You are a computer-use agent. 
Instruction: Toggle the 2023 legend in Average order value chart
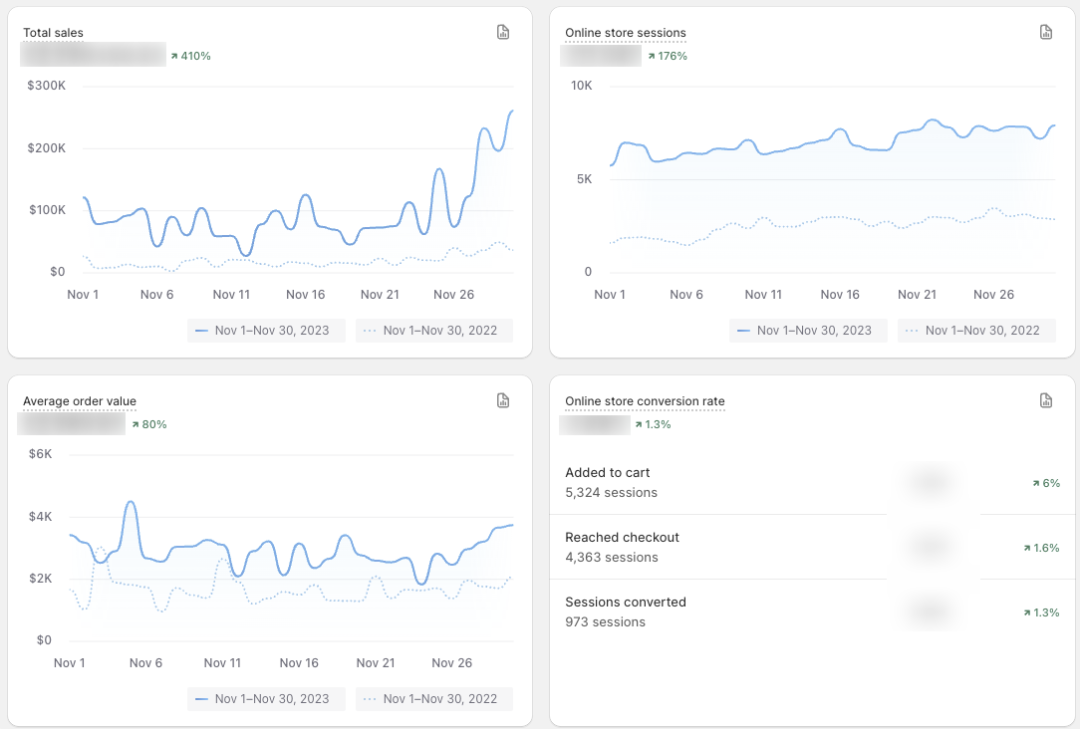[266, 699]
